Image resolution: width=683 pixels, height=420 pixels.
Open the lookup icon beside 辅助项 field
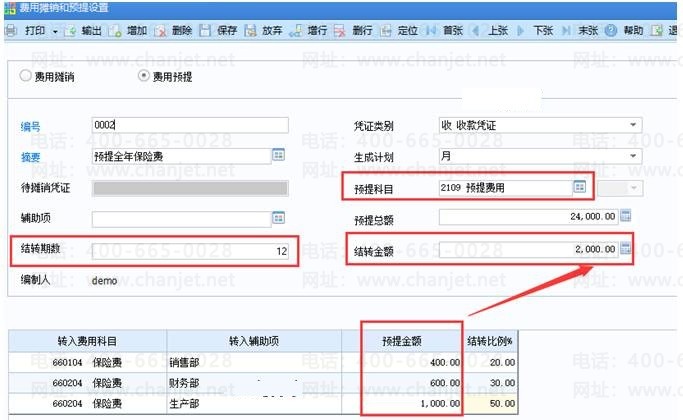point(278,218)
